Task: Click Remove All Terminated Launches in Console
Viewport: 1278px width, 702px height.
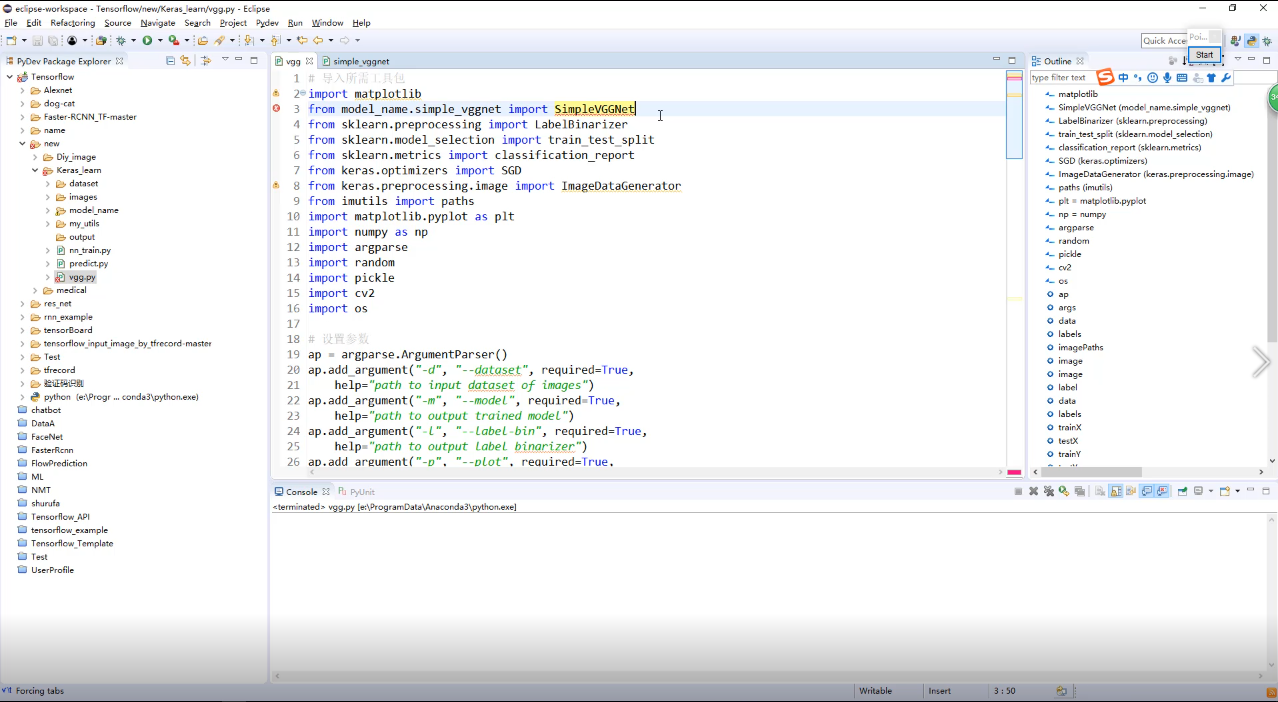Action: click(1048, 491)
